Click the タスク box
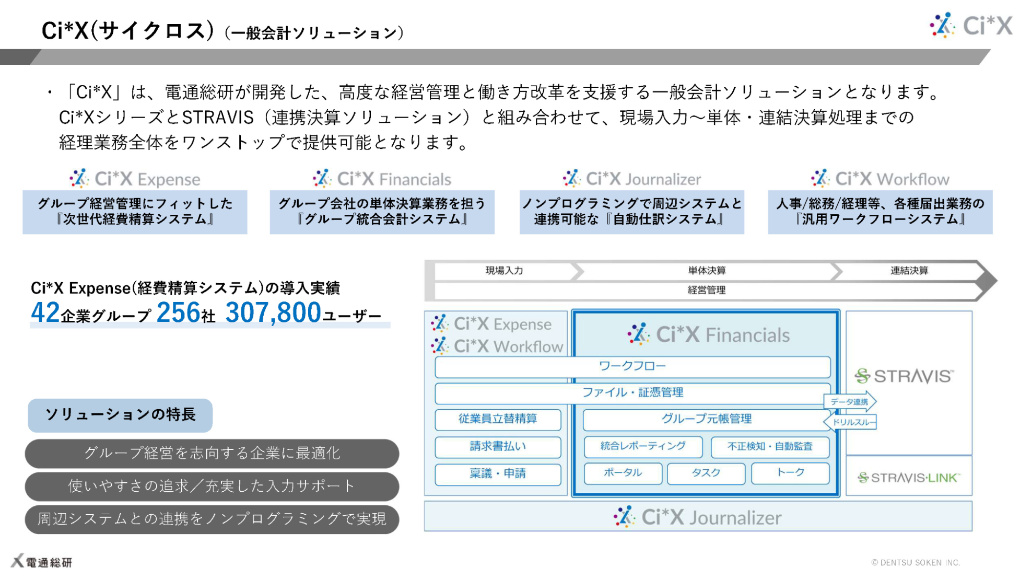The height and width of the screenshot is (579, 1020). click(x=706, y=473)
